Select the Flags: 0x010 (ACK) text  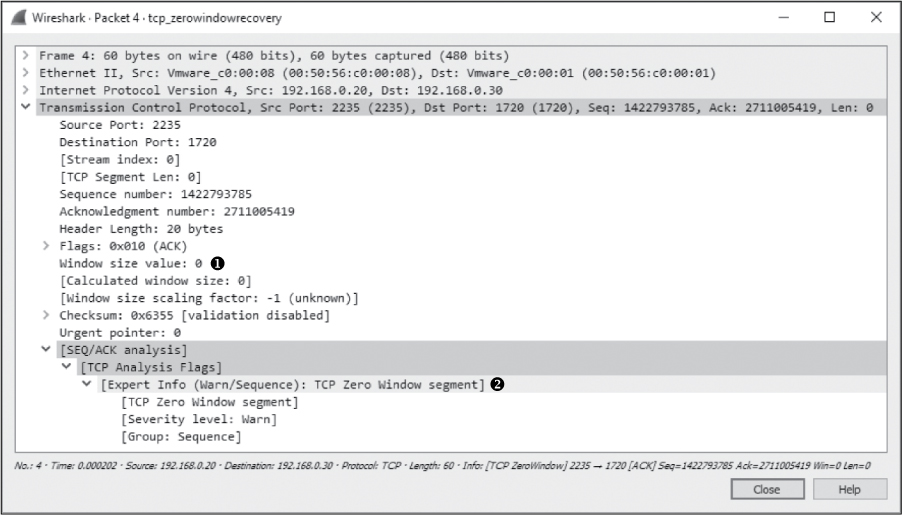tap(123, 246)
